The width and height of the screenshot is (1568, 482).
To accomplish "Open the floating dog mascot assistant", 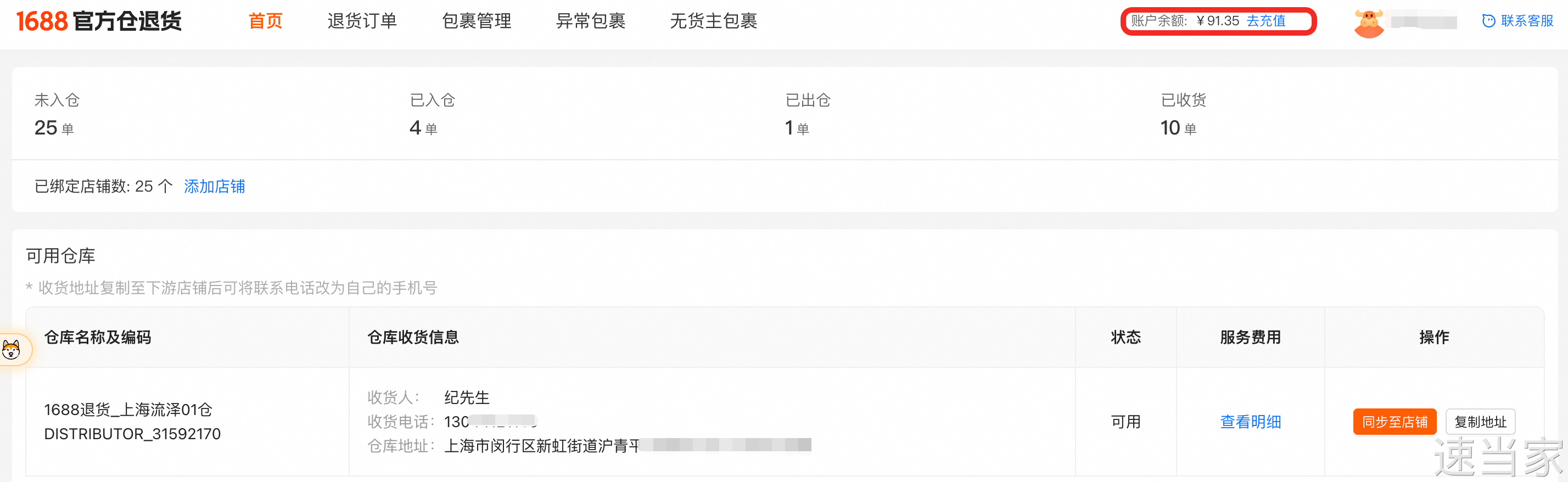I will click(12, 350).
